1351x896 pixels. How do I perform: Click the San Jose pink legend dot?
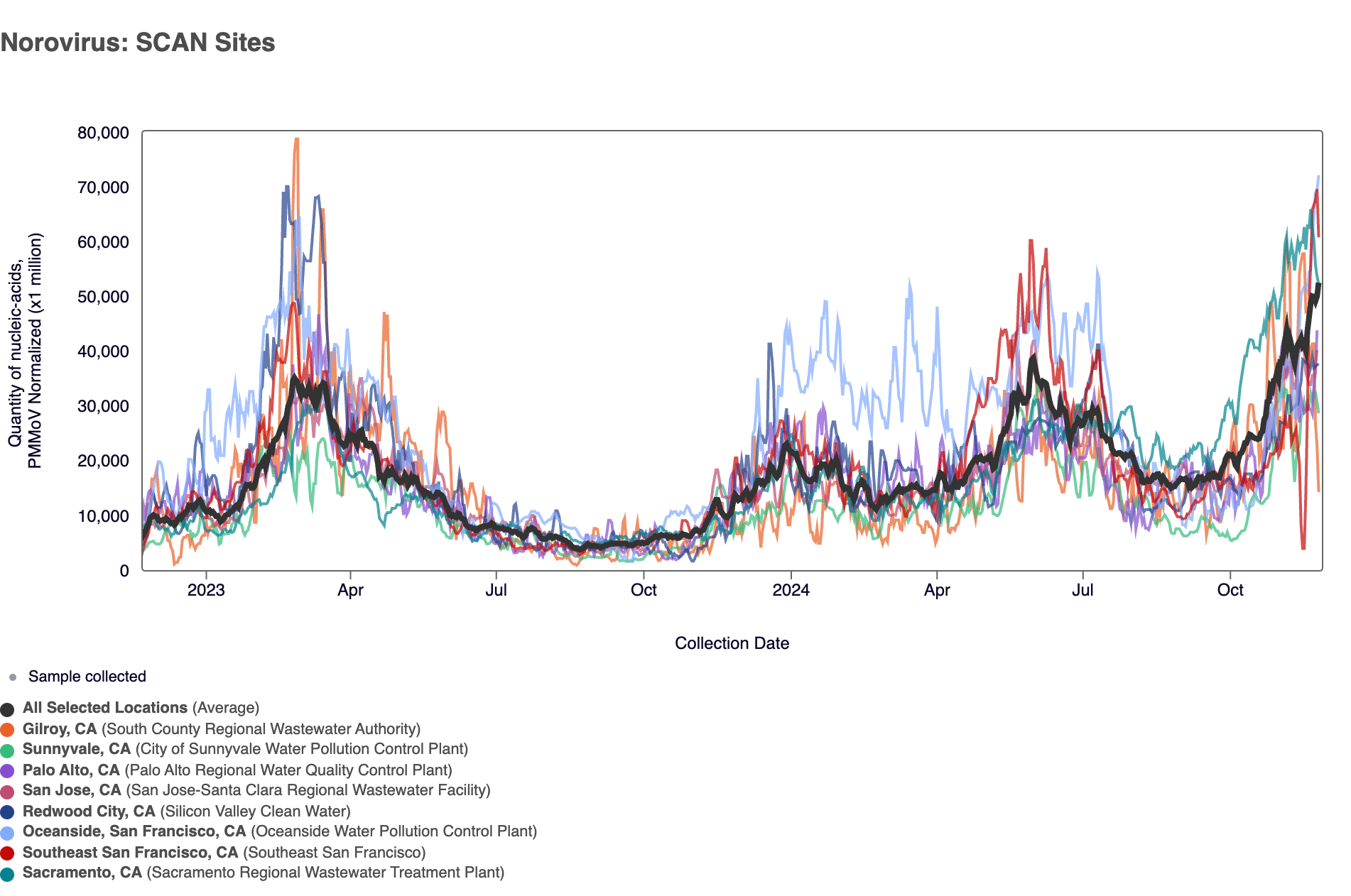click(x=7, y=792)
